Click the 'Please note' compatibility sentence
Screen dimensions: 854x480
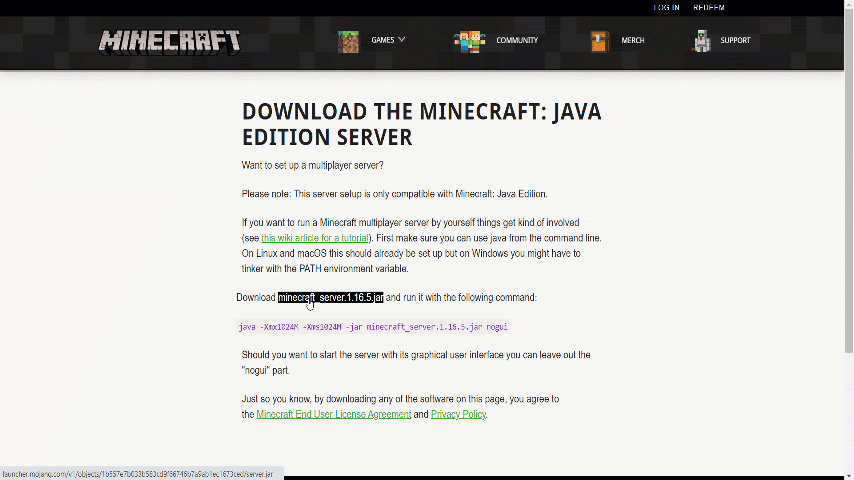coord(394,194)
